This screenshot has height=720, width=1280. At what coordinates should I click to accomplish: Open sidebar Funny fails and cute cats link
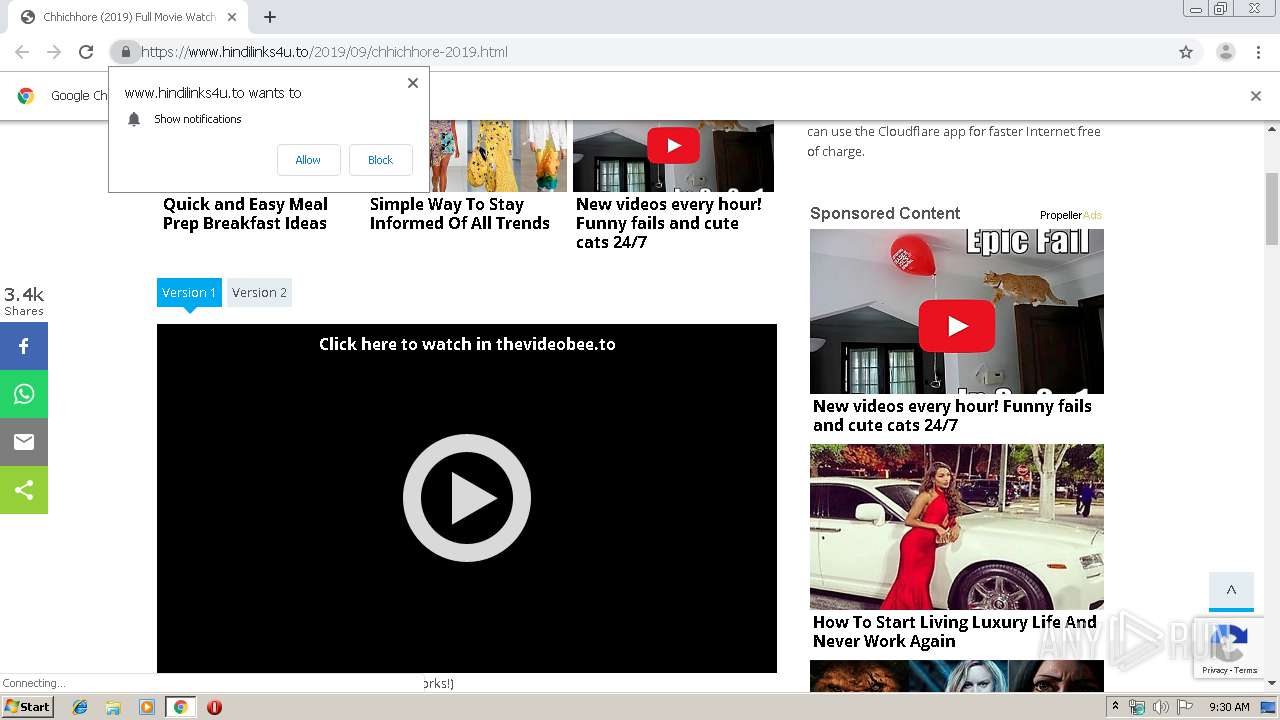click(952, 415)
